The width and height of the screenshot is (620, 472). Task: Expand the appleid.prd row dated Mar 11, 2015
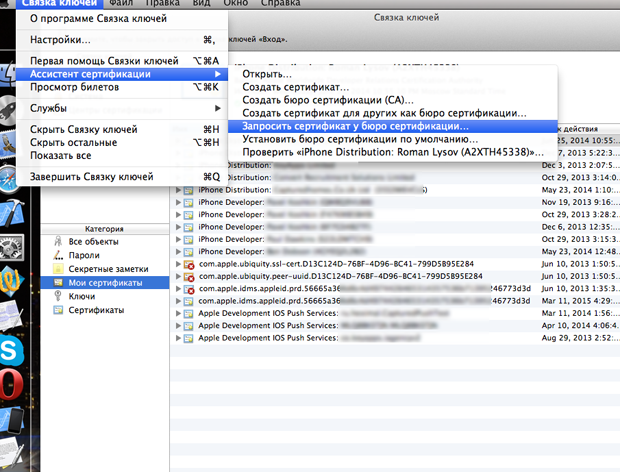178,301
